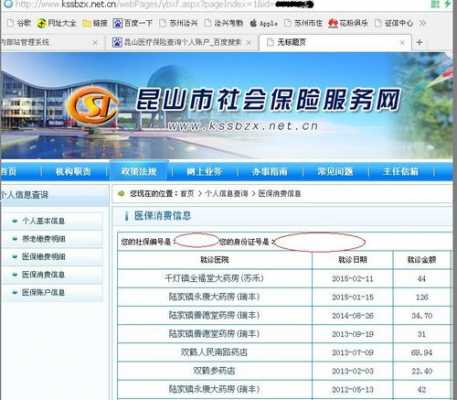Open the 链接 bookmarks folder

click(95, 23)
